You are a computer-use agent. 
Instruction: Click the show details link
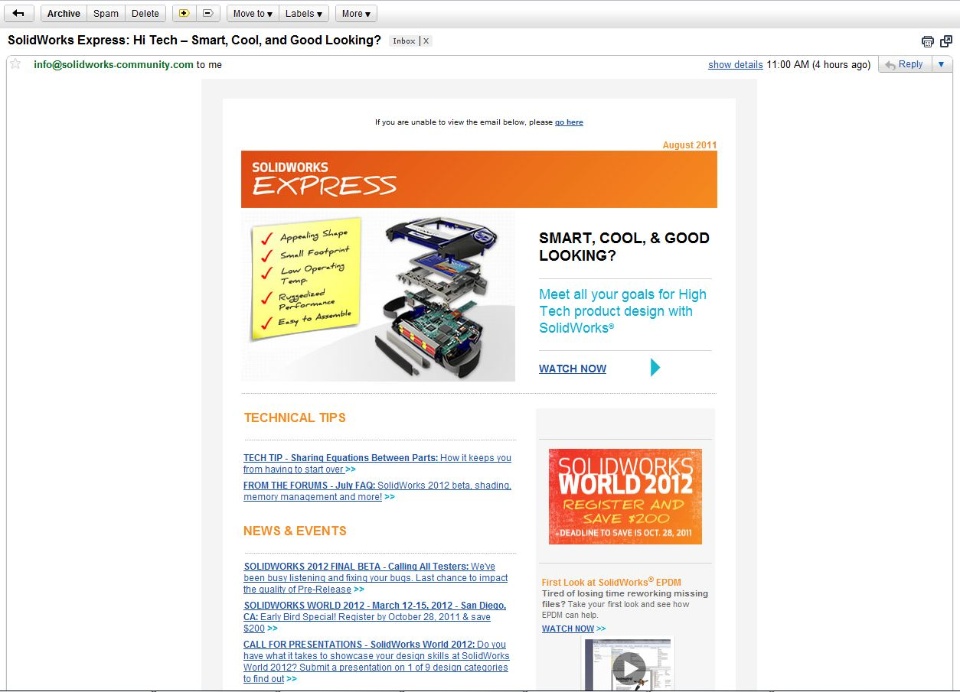point(735,64)
